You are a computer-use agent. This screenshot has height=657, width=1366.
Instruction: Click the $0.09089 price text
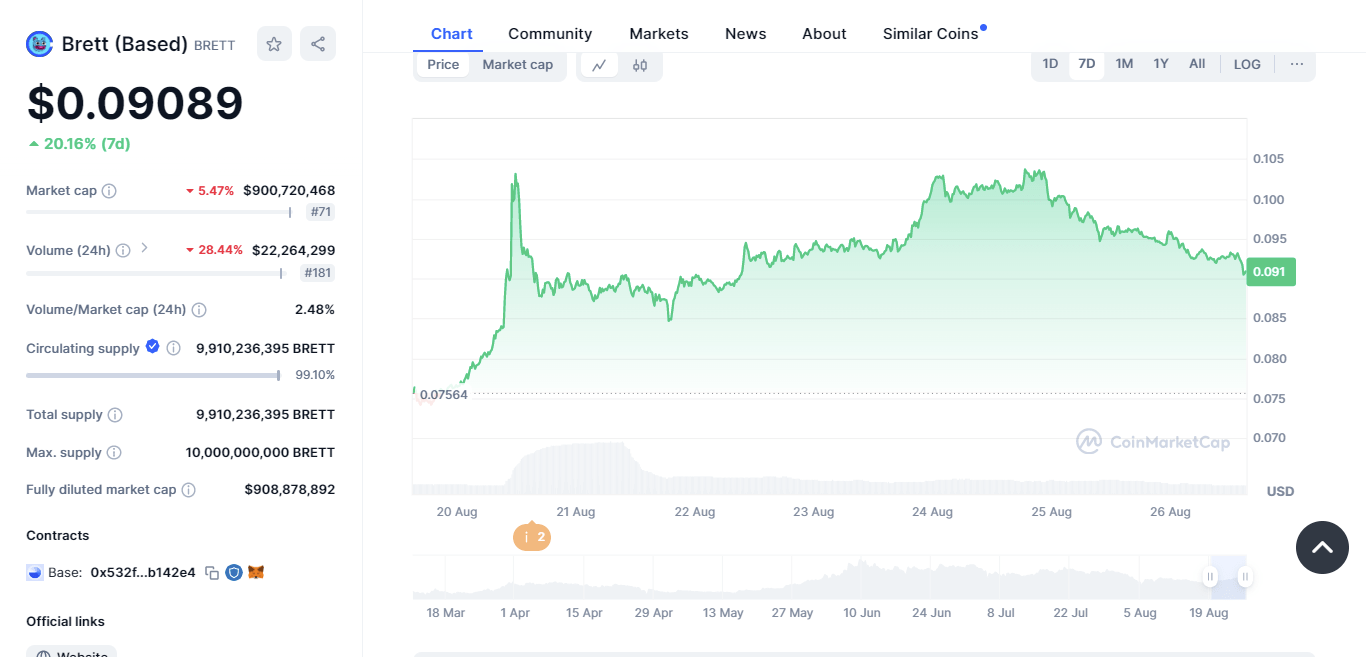(x=135, y=104)
